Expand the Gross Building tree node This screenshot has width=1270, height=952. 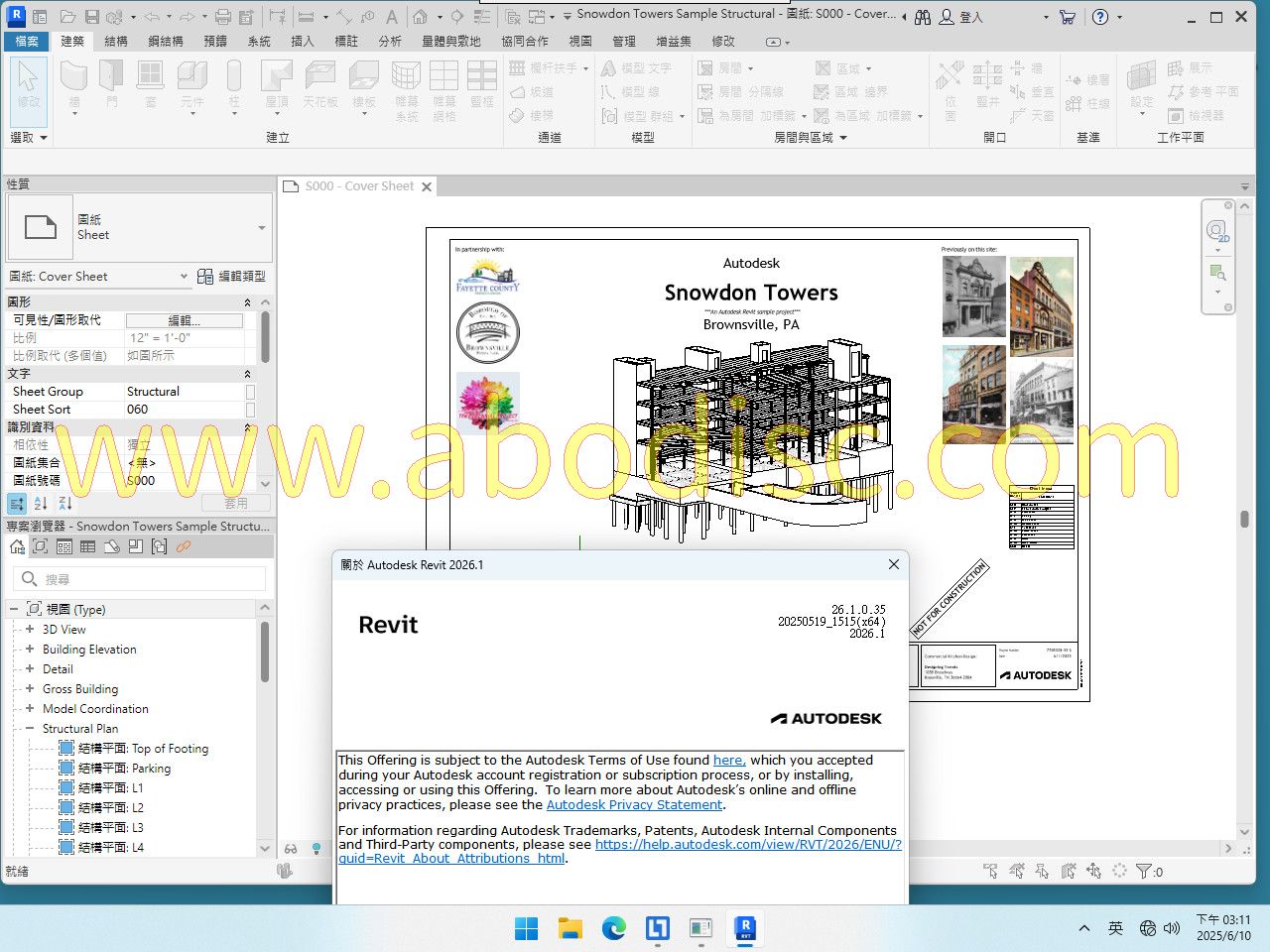pyautogui.click(x=30, y=689)
